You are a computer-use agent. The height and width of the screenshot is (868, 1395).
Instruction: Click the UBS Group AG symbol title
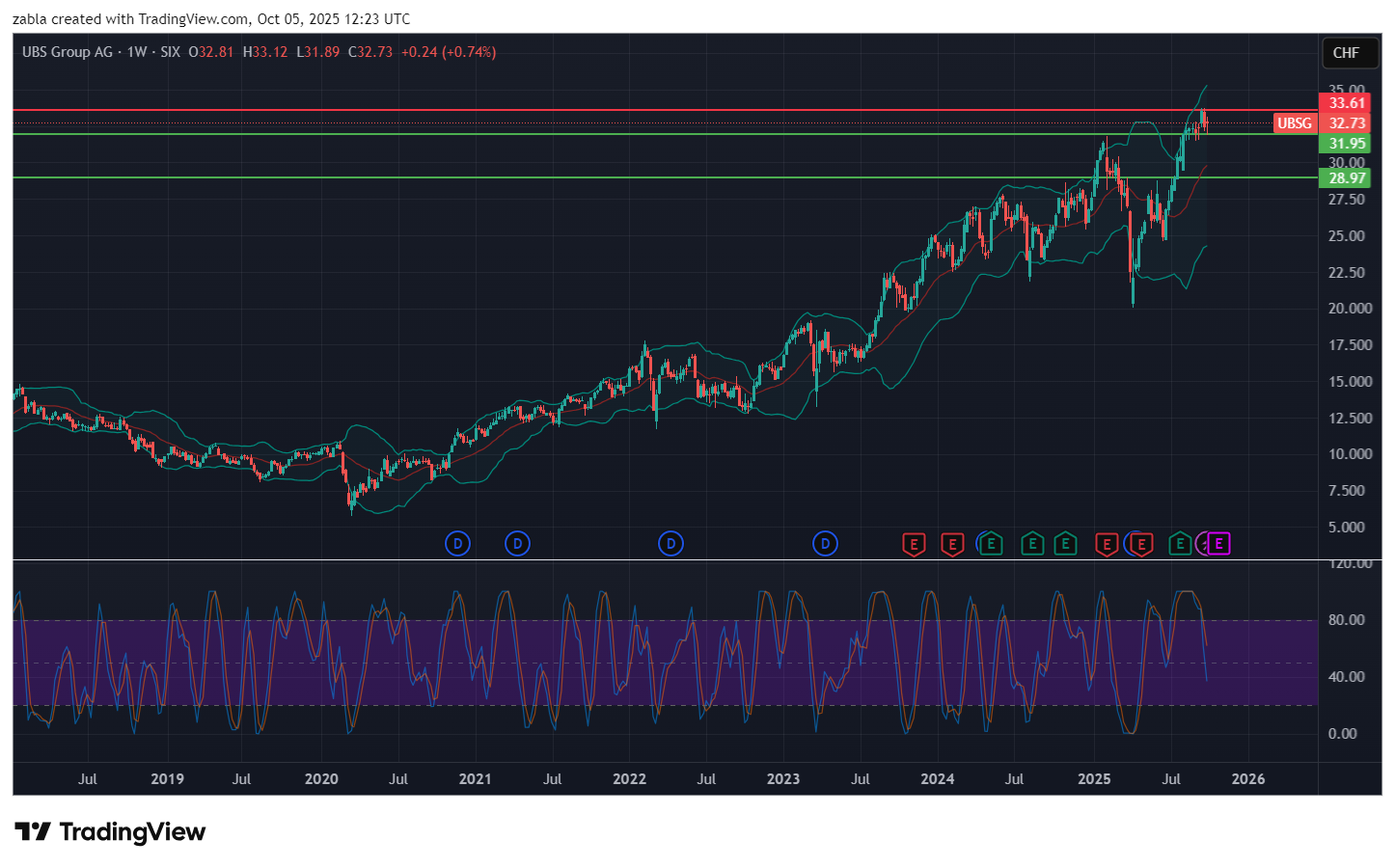point(68,52)
